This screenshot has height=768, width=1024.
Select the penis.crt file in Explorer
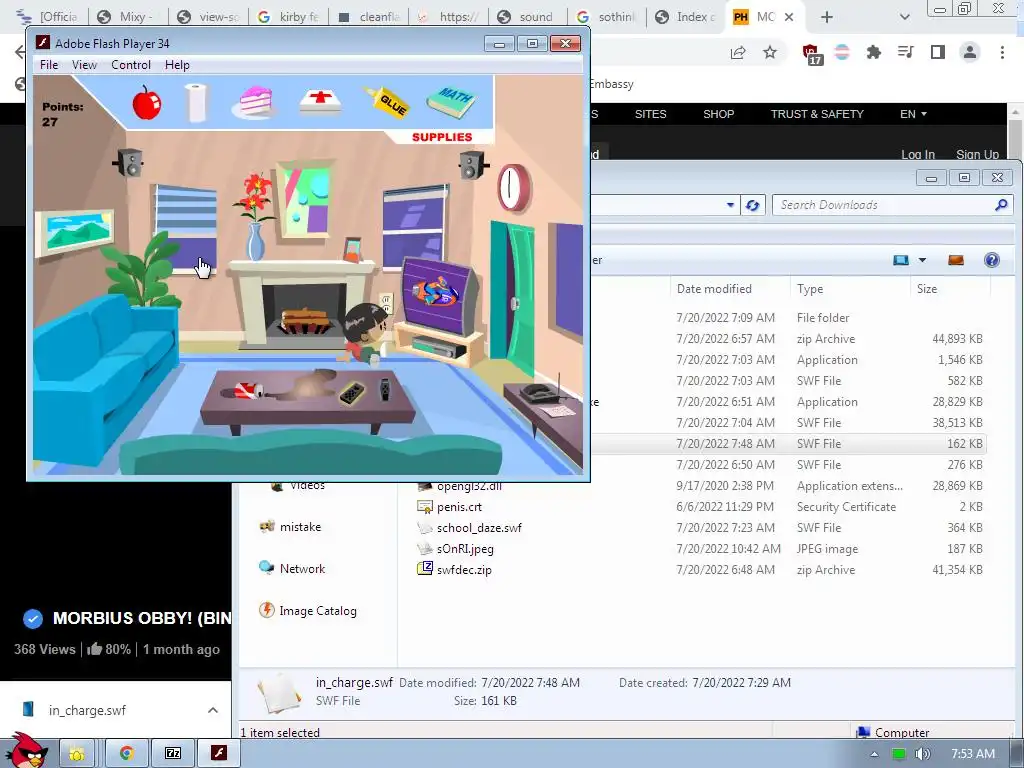449,507
